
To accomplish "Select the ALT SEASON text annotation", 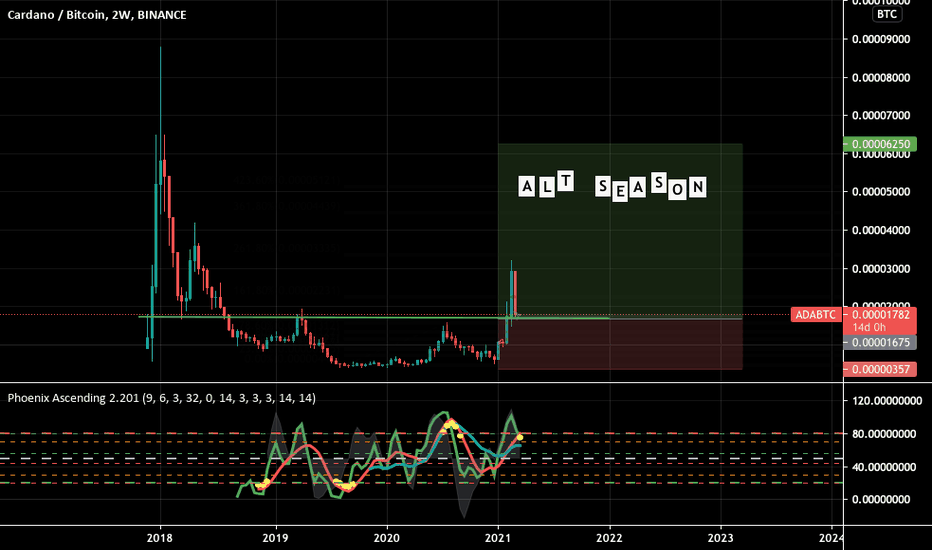I will [612, 186].
